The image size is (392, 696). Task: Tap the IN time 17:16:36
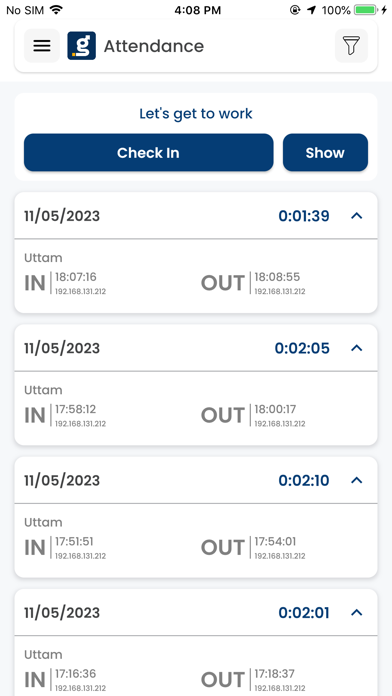[75, 674]
